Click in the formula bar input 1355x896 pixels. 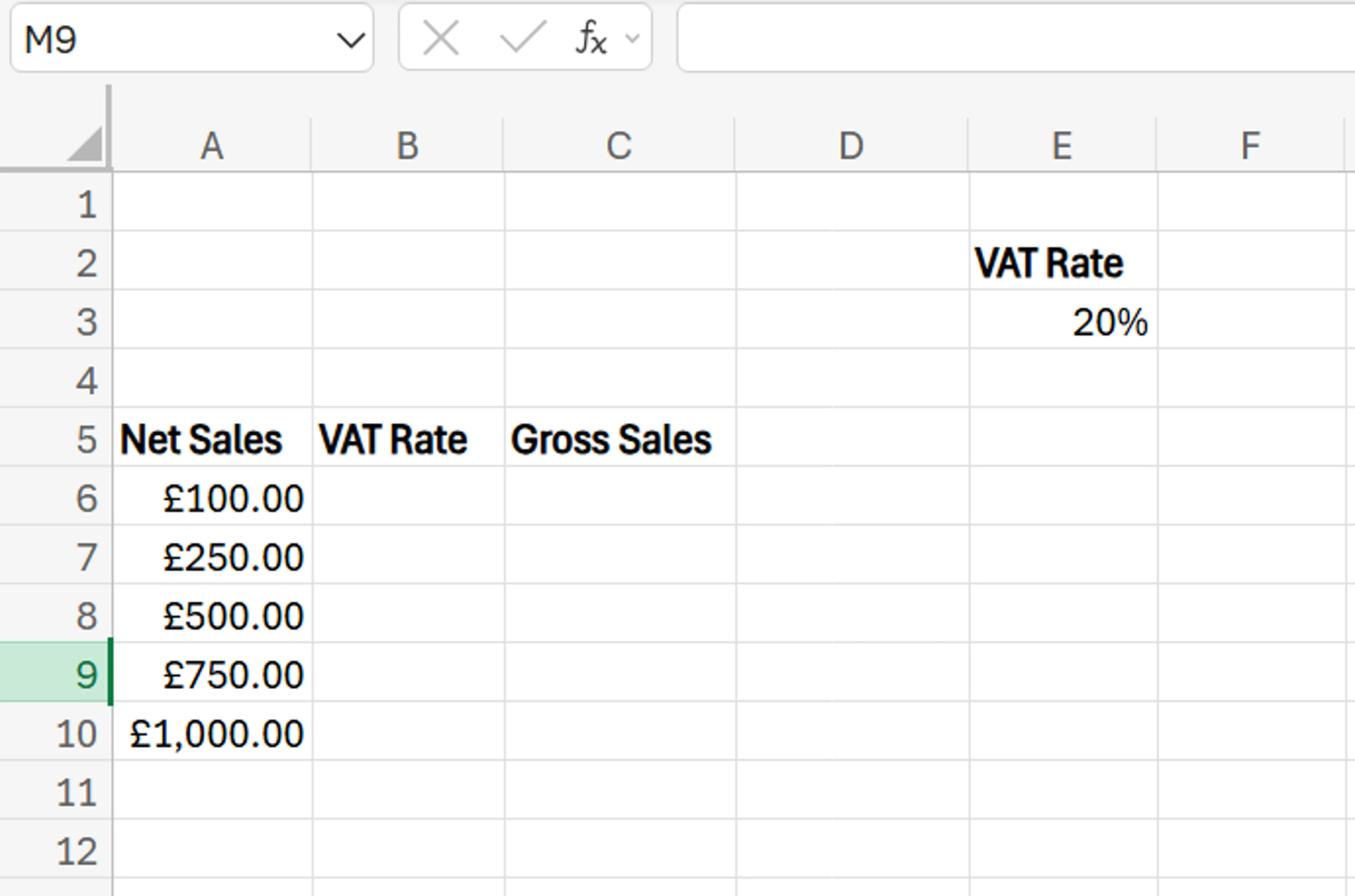[x=1012, y=38]
